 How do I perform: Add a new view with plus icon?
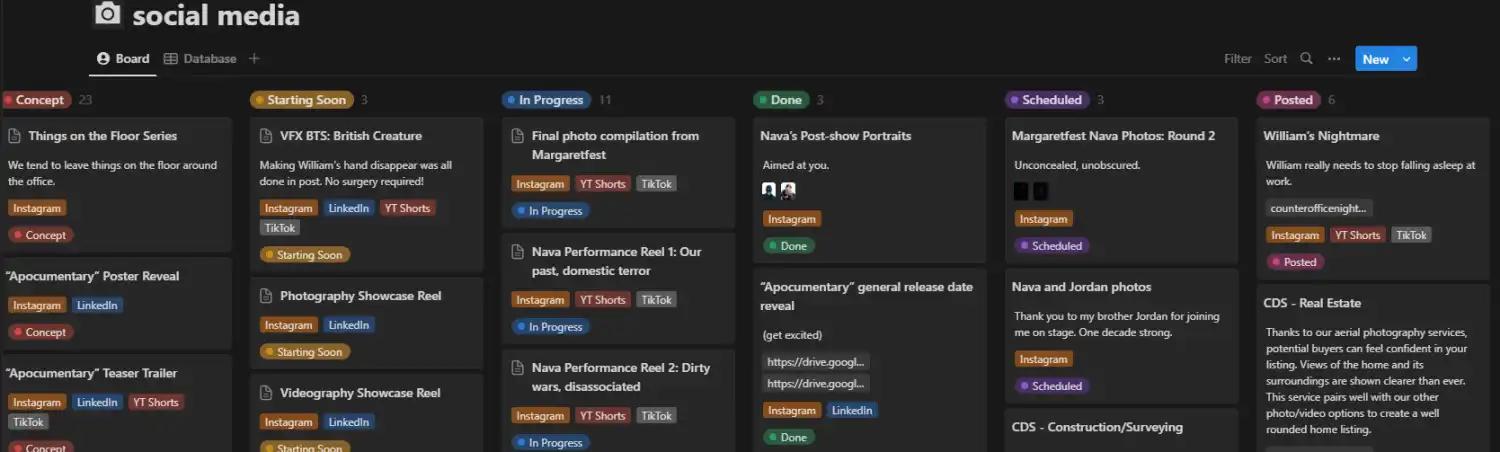(254, 59)
